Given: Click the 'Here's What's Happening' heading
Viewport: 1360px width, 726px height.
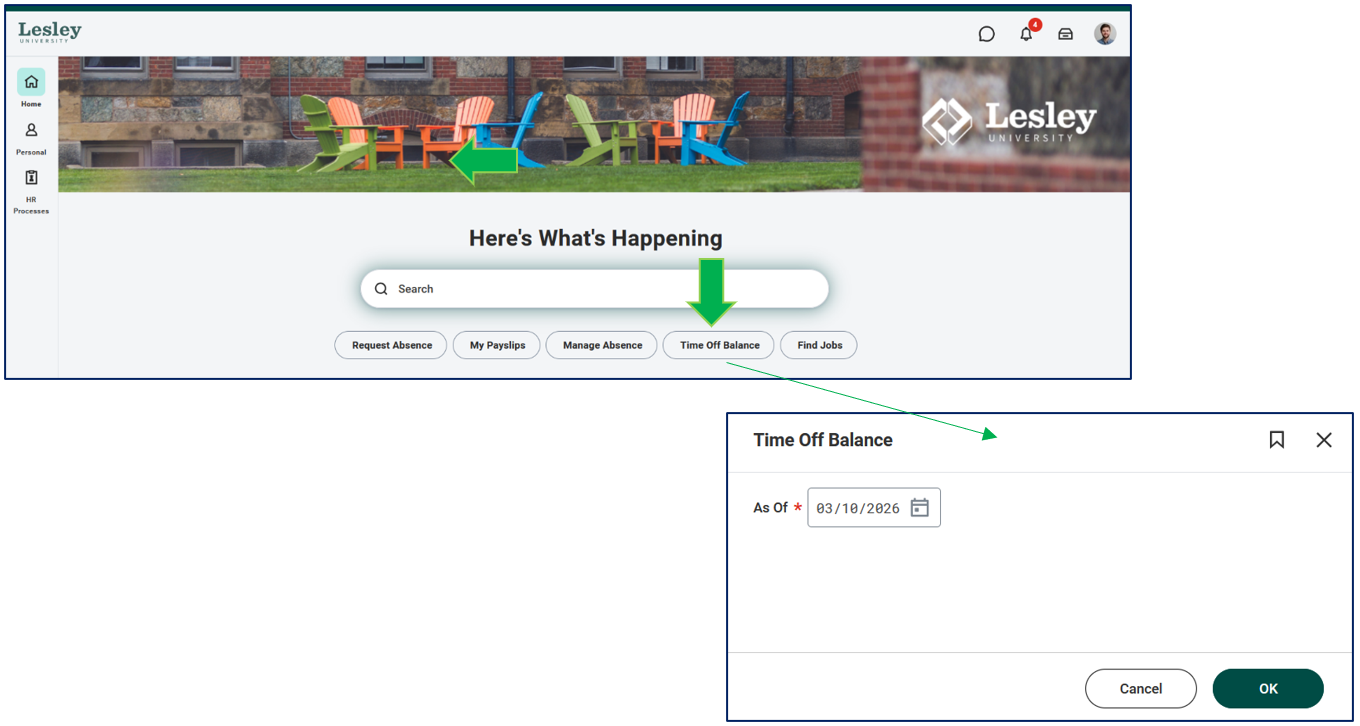Looking at the screenshot, I should point(596,238).
